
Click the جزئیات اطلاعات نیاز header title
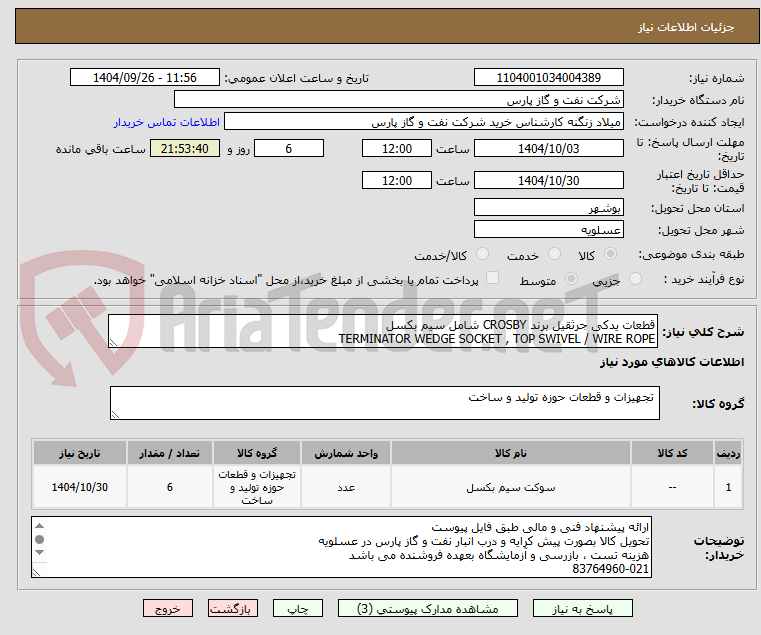(686, 27)
